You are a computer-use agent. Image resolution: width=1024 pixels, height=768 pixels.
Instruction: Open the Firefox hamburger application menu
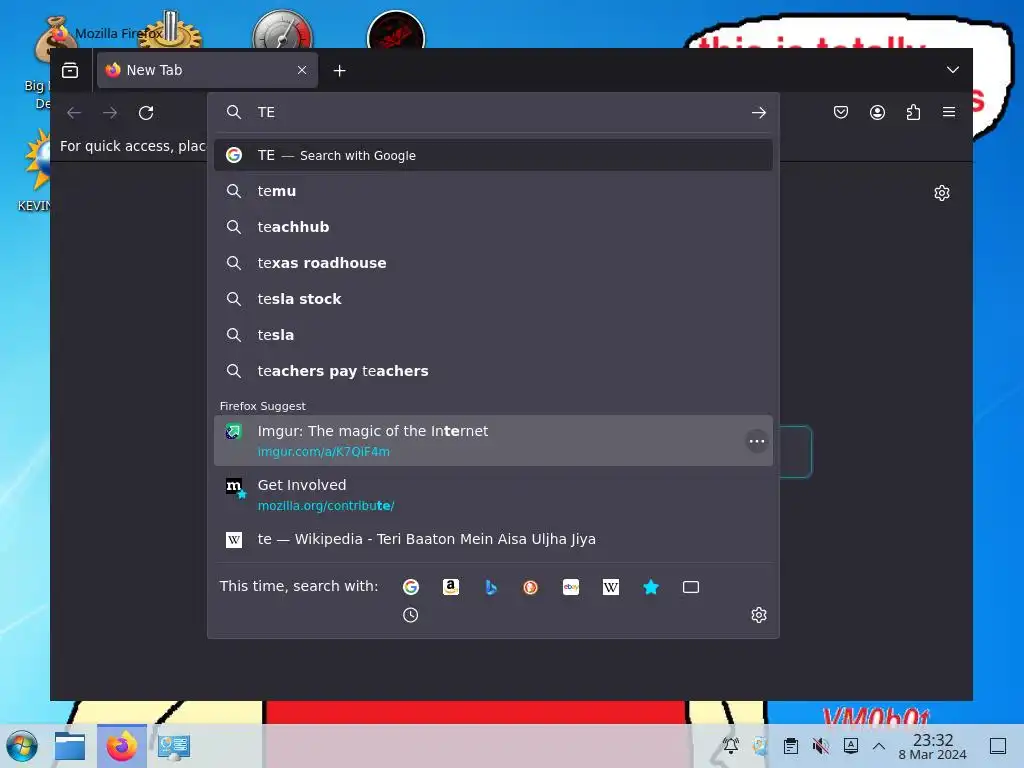coord(949,112)
